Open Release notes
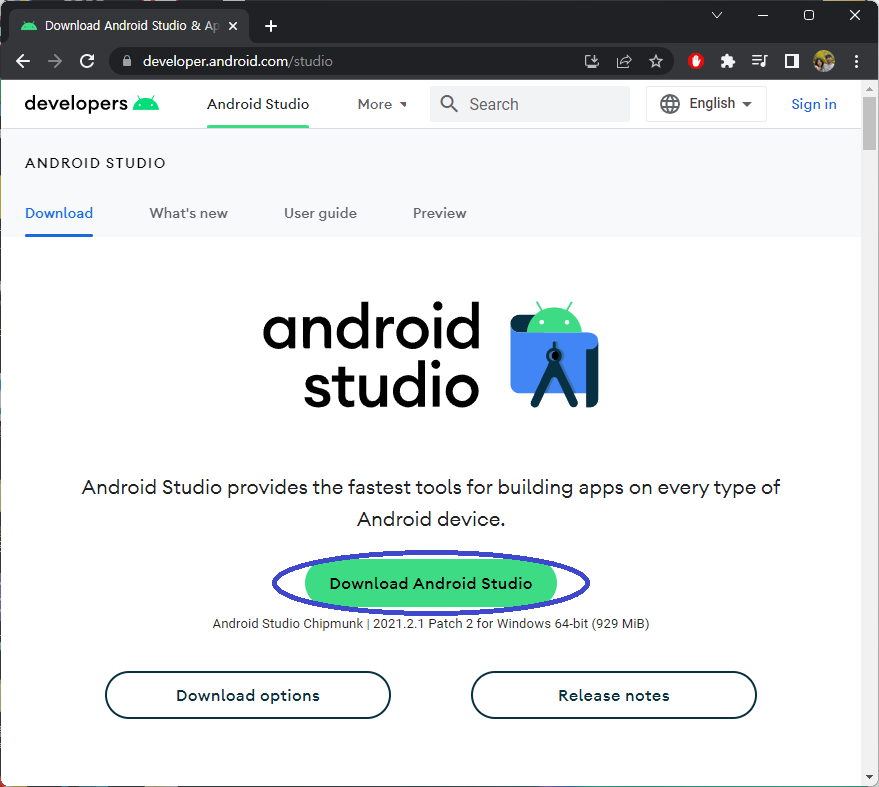 coord(614,695)
